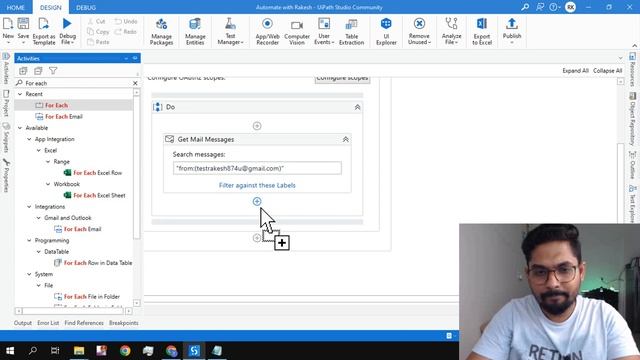The height and width of the screenshot is (360, 640).
Task: Open Manage Entities
Action: [x=195, y=31]
